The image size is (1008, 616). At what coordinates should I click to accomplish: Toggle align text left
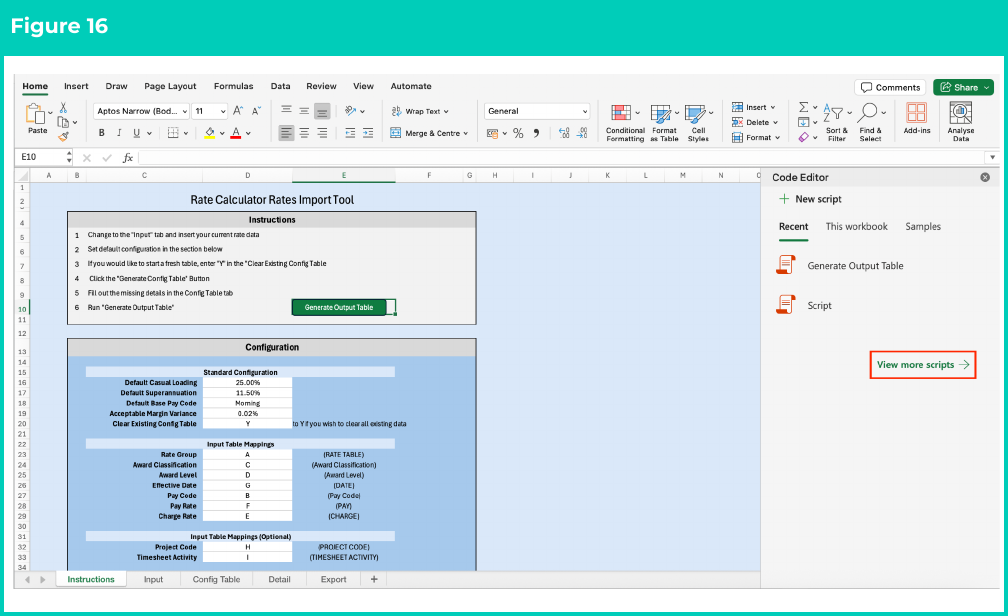click(286, 132)
